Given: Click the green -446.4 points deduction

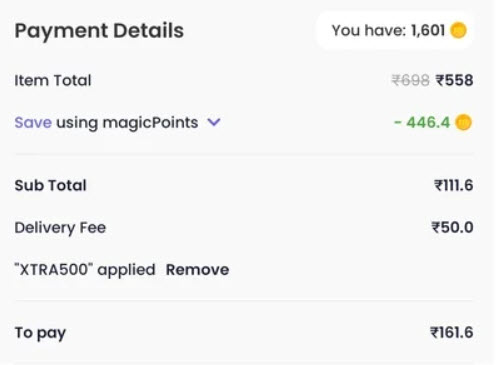Looking at the screenshot, I should 422,122.
